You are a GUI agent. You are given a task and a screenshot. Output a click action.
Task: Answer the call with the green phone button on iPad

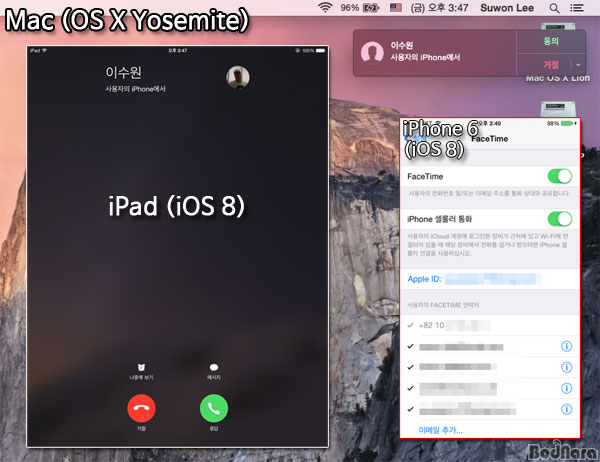(x=214, y=408)
